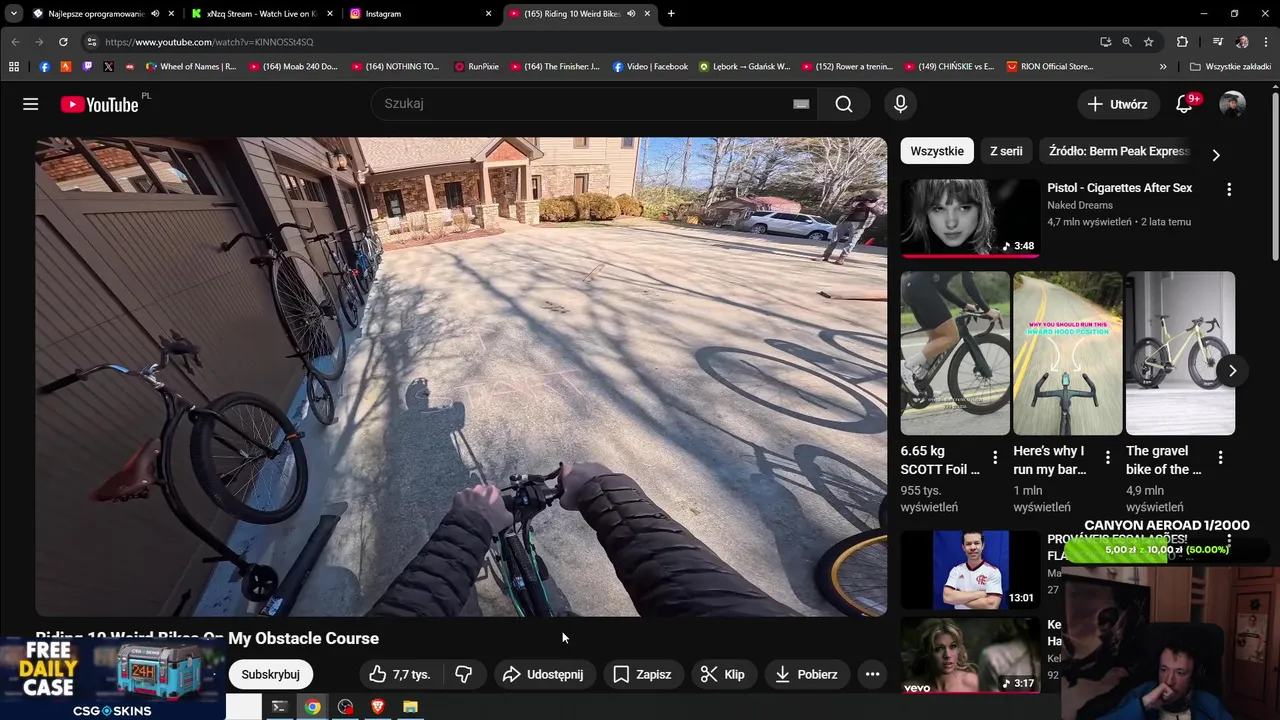The image size is (1280, 720).
Task: Click the Zapisz save button
Action: tap(642, 674)
